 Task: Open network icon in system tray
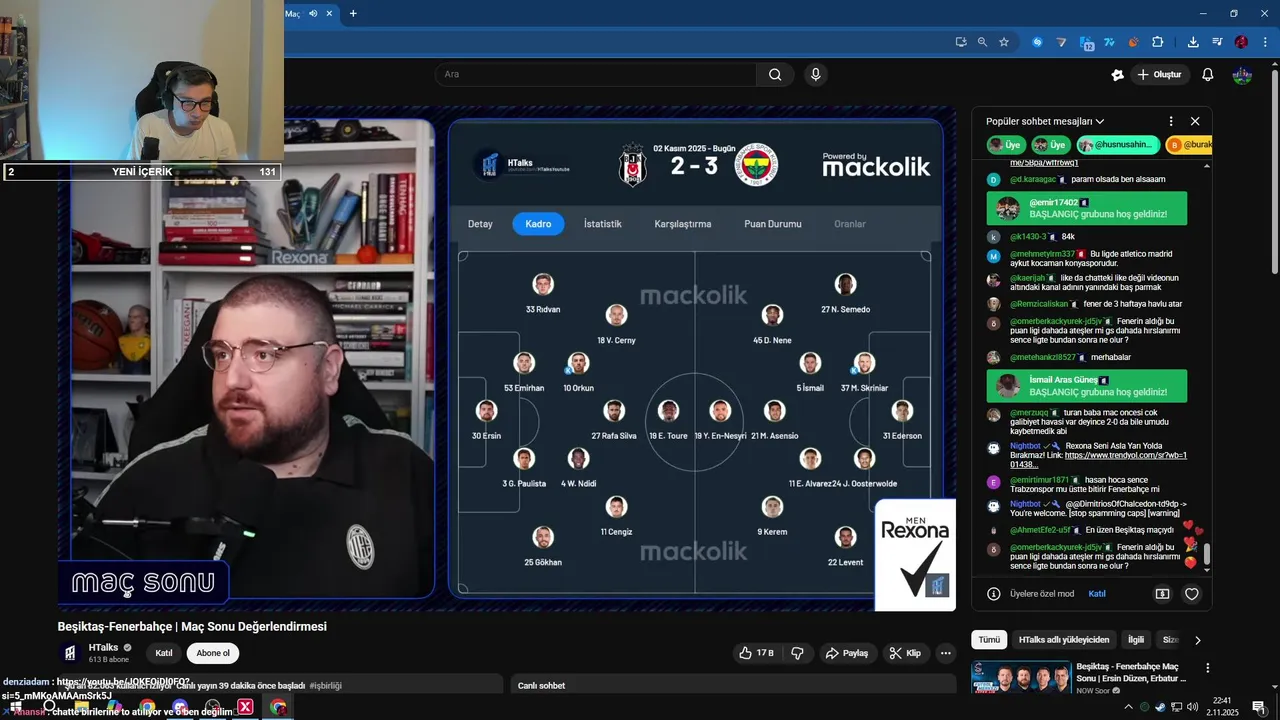(1175, 706)
